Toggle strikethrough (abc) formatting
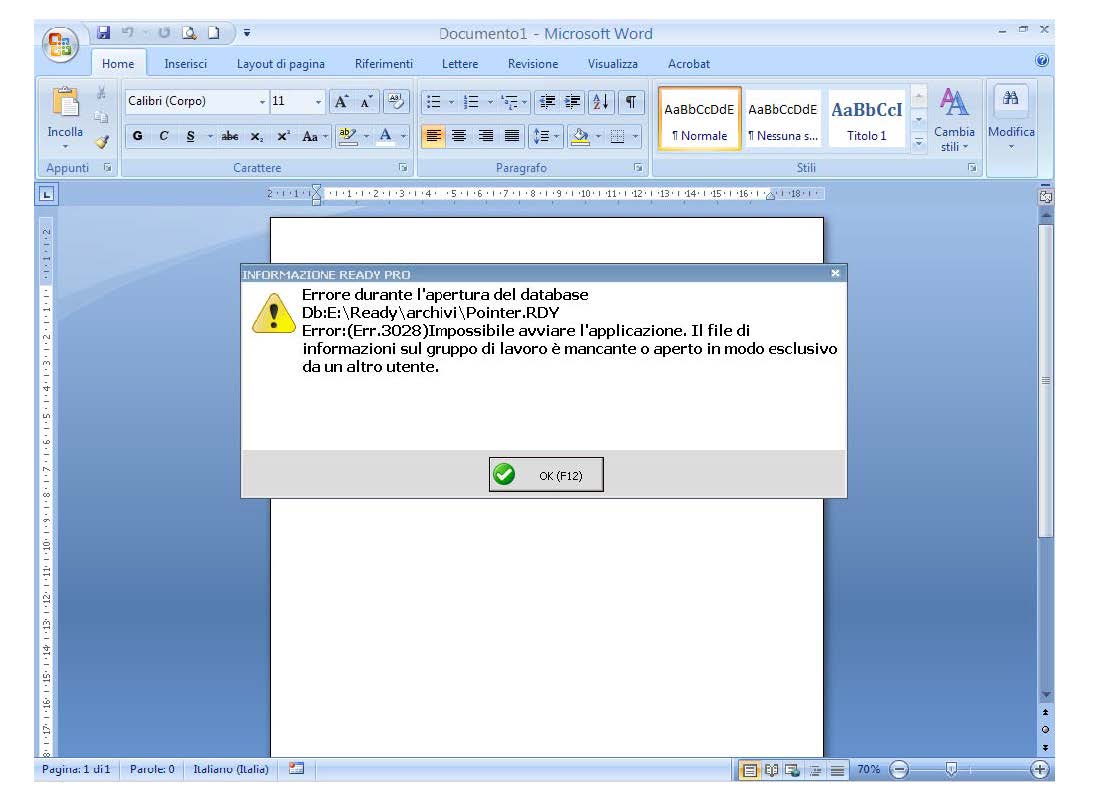This screenshot has height=786, width=1111. [x=230, y=136]
